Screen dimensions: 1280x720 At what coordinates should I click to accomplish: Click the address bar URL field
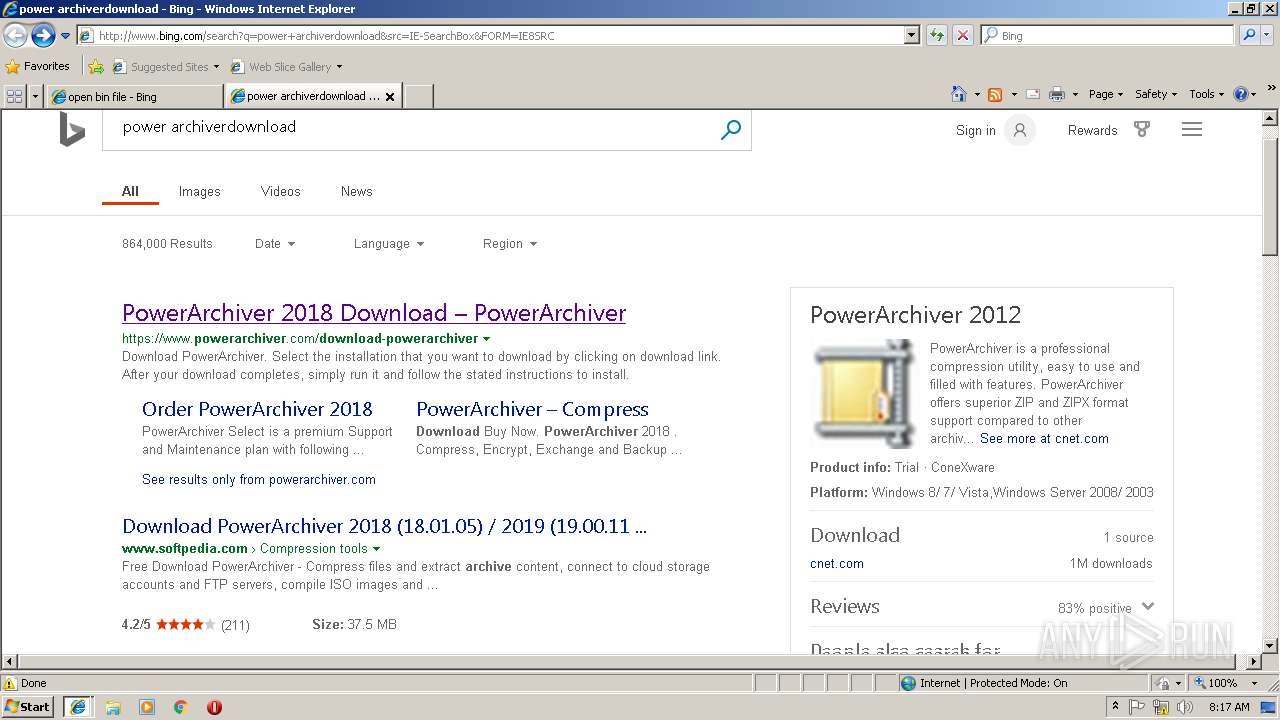[490, 35]
